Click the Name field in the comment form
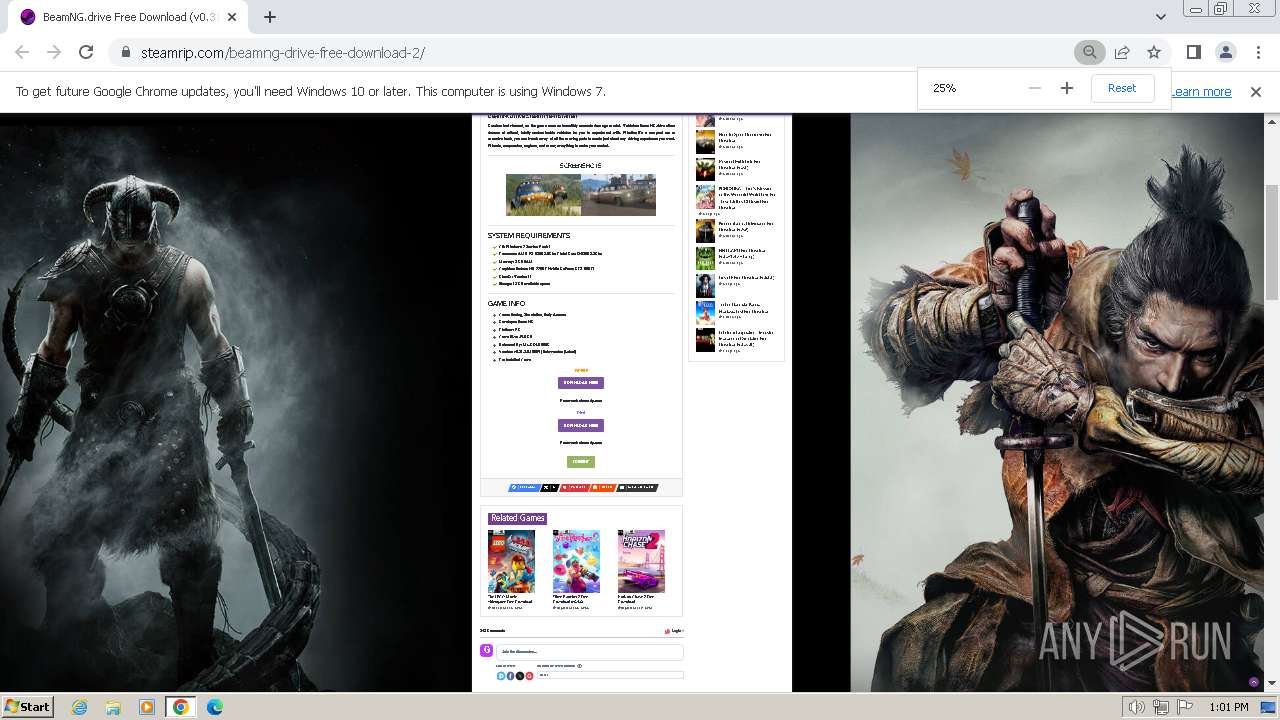Viewport: 1280px width, 720px height. 610,675
